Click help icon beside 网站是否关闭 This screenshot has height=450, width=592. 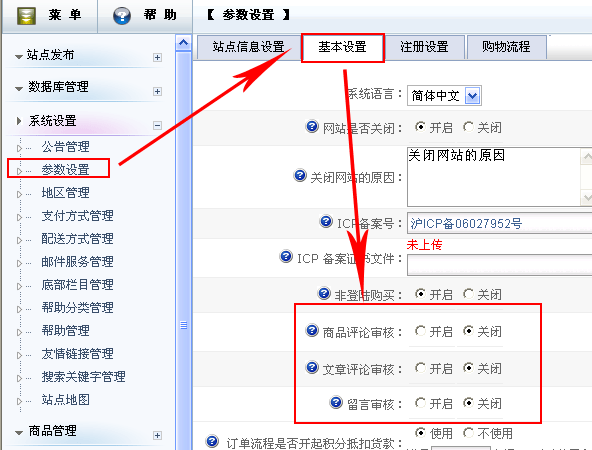(312, 126)
